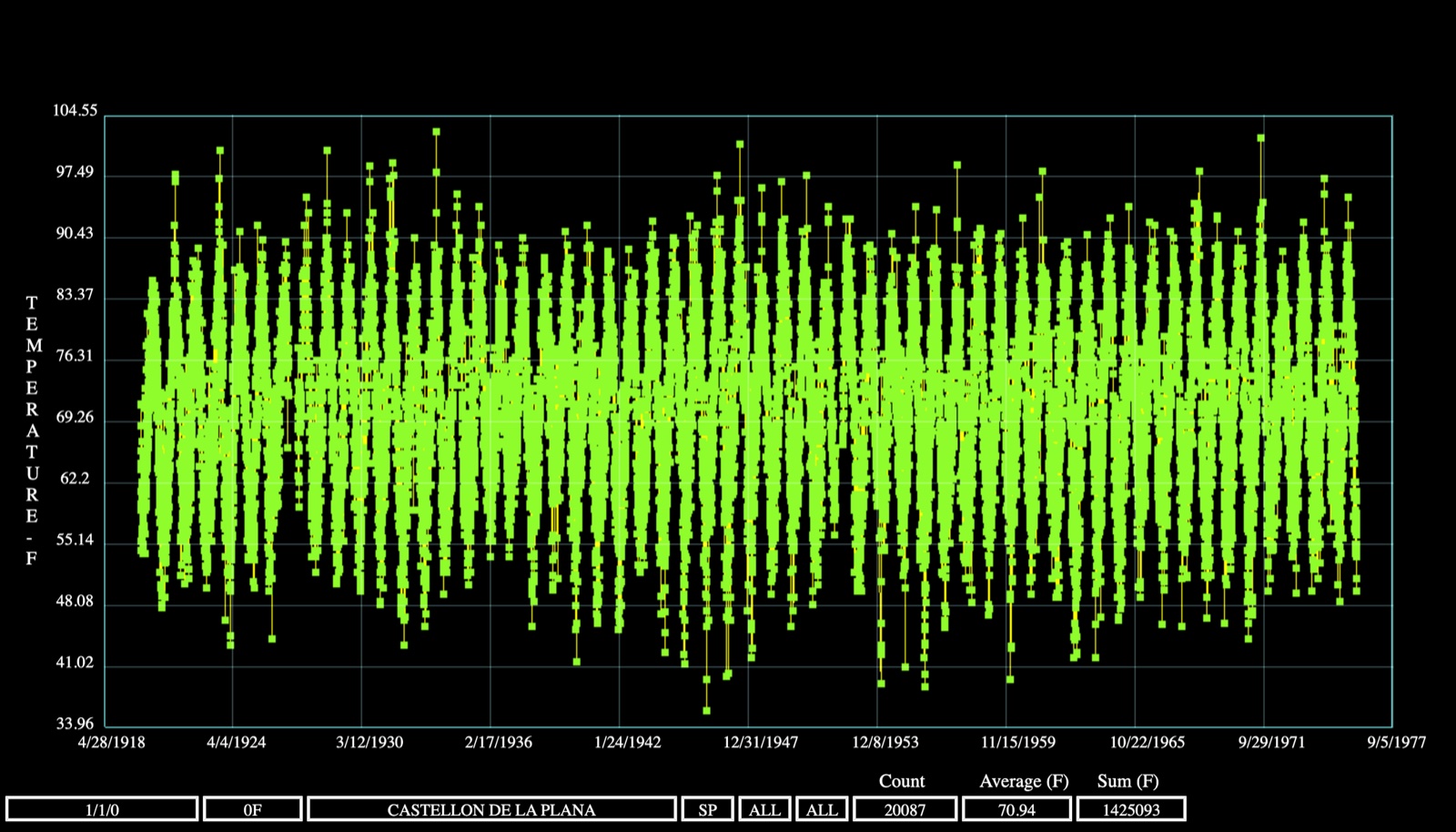Image resolution: width=1456 pixels, height=832 pixels.
Task: Click the Sum (F) label
Action: pos(1128,781)
